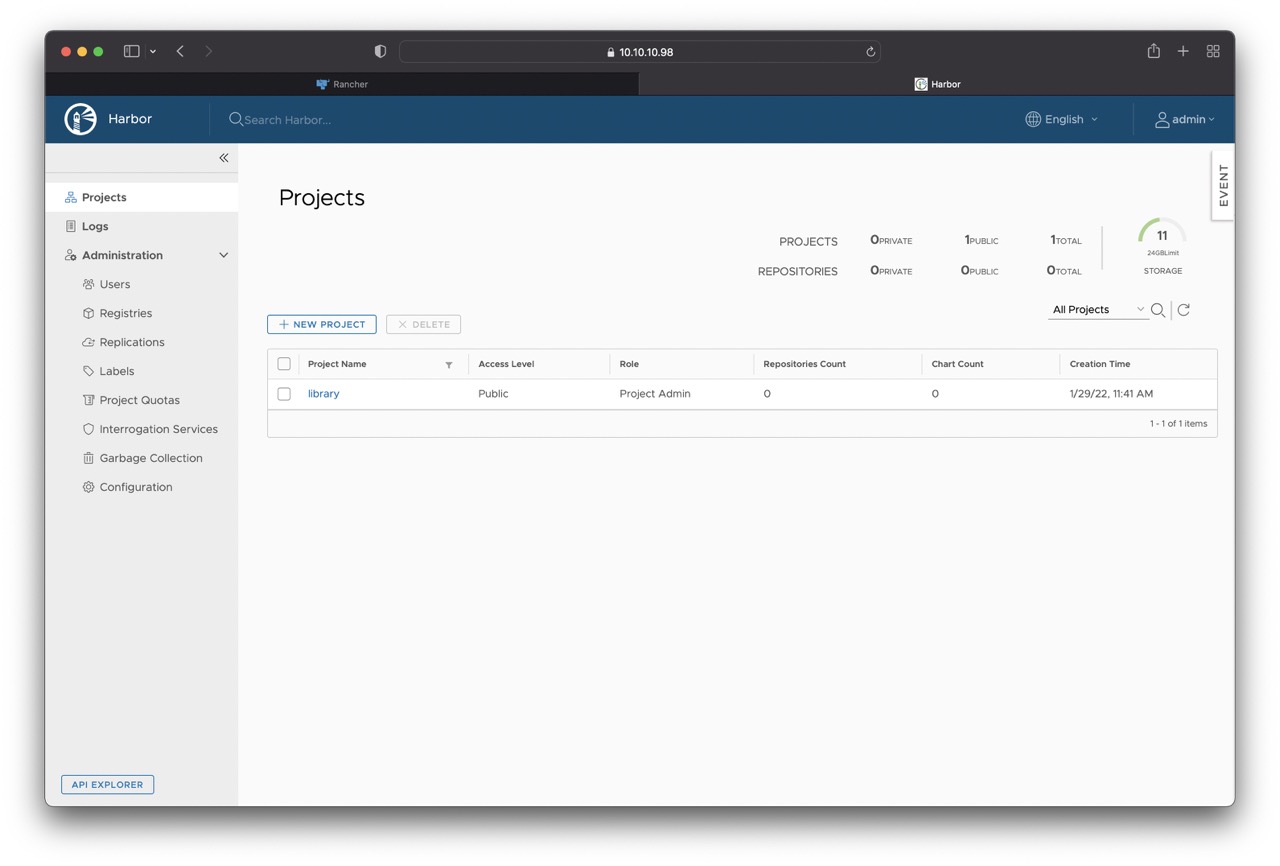Refresh the projects list
Image resolution: width=1280 pixels, height=866 pixels.
click(1183, 310)
